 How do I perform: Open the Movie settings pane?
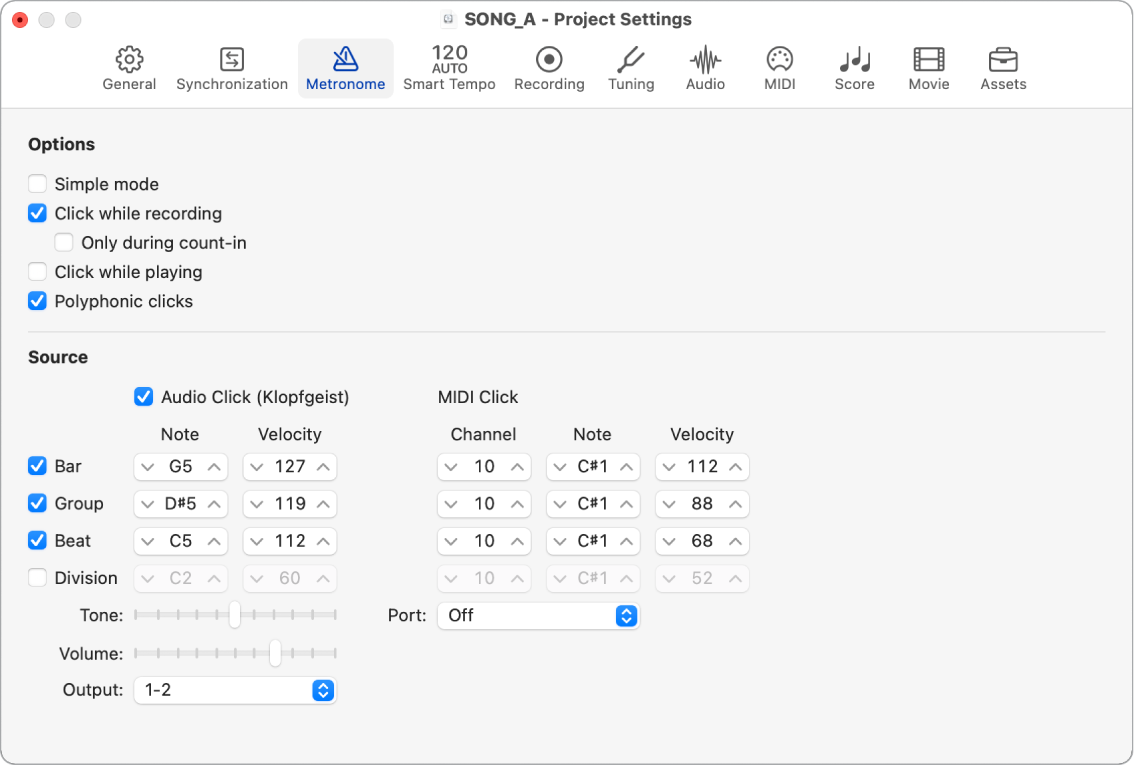click(x=928, y=67)
